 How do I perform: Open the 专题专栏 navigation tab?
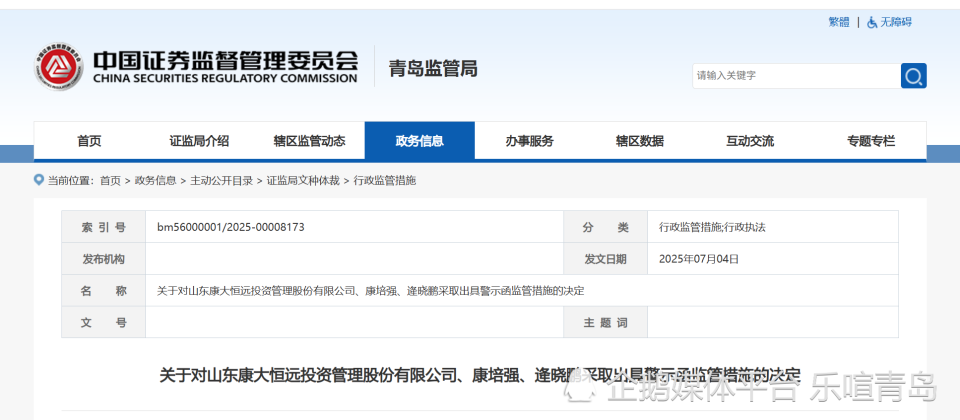[871, 141]
